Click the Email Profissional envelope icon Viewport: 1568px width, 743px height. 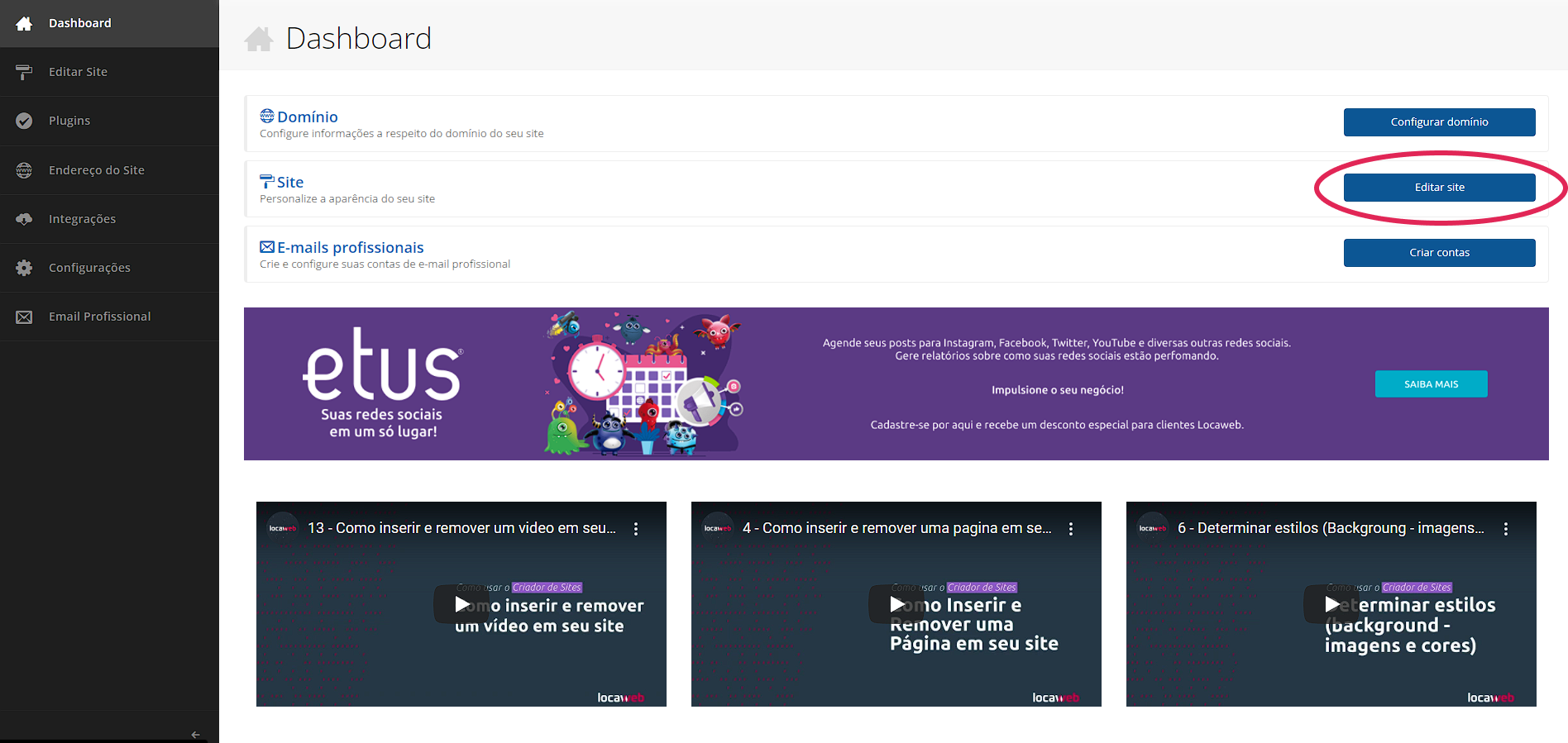pyautogui.click(x=24, y=317)
